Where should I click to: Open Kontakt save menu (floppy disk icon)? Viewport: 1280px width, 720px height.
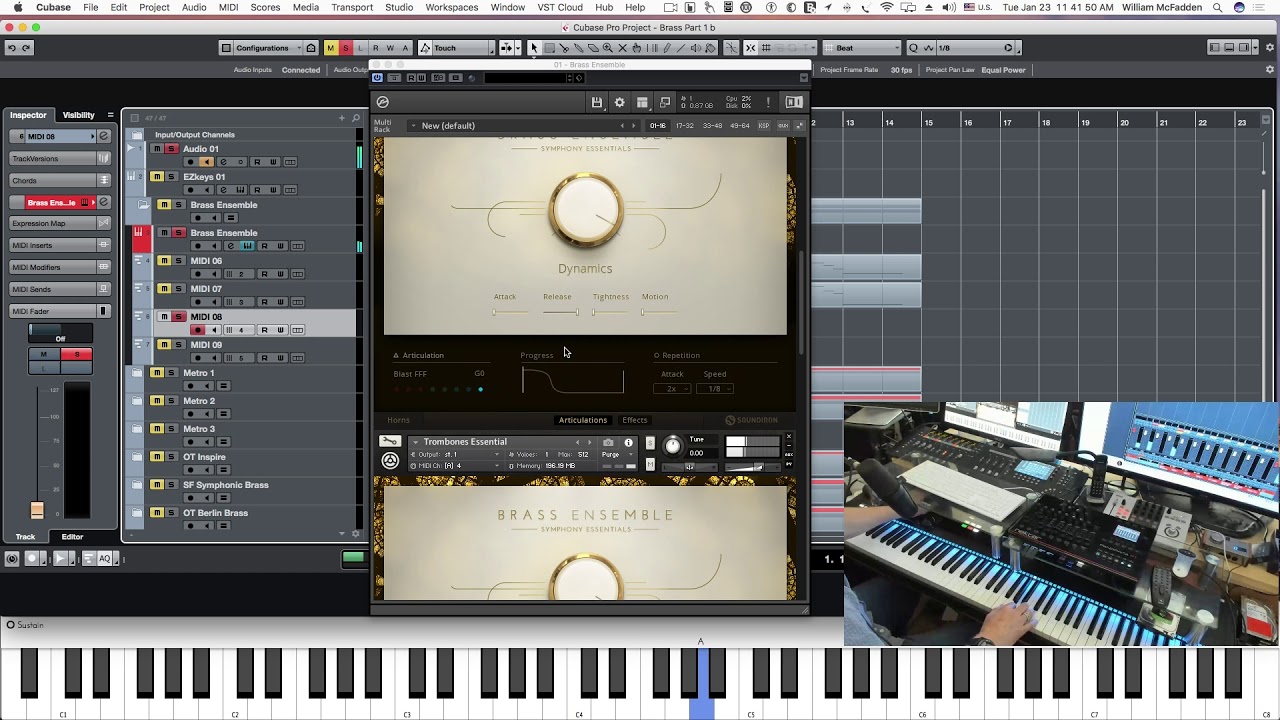597,102
